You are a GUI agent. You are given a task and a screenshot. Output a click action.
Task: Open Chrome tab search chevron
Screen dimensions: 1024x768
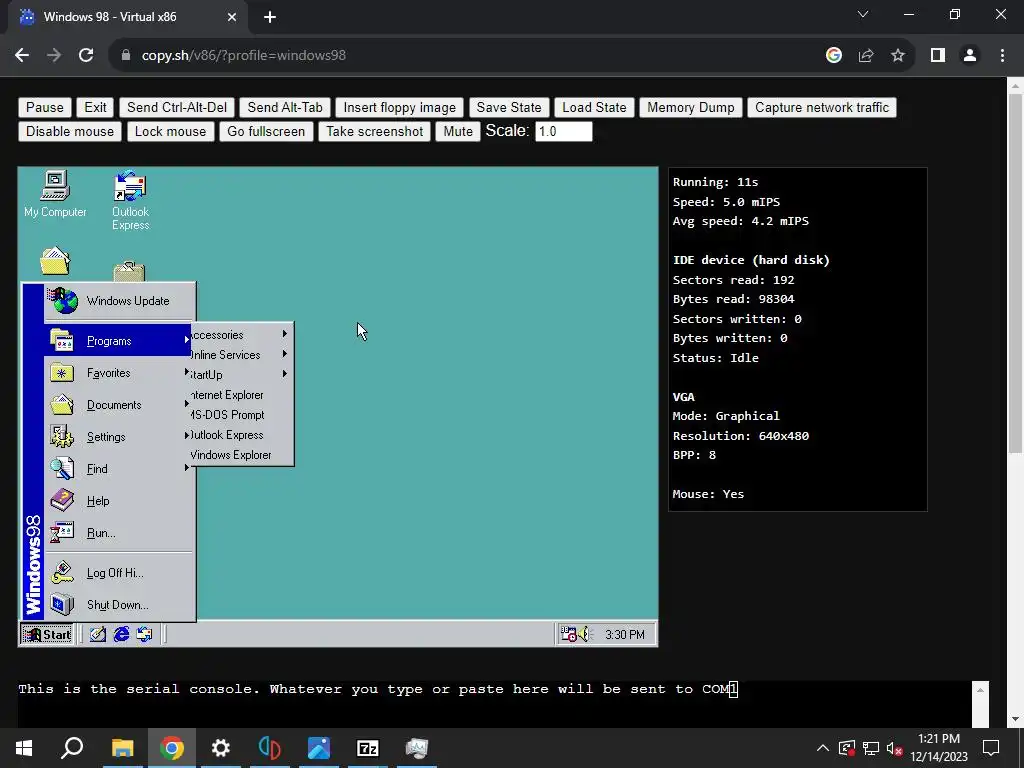(863, 14)
